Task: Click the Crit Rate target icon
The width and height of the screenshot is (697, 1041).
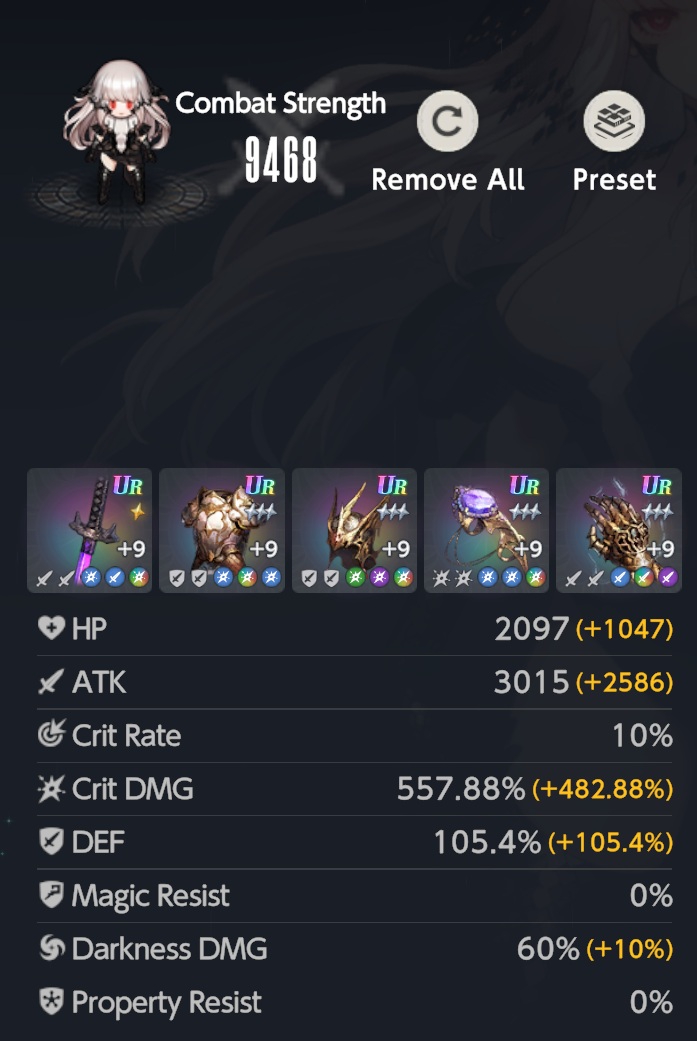Action: (51, 735)
